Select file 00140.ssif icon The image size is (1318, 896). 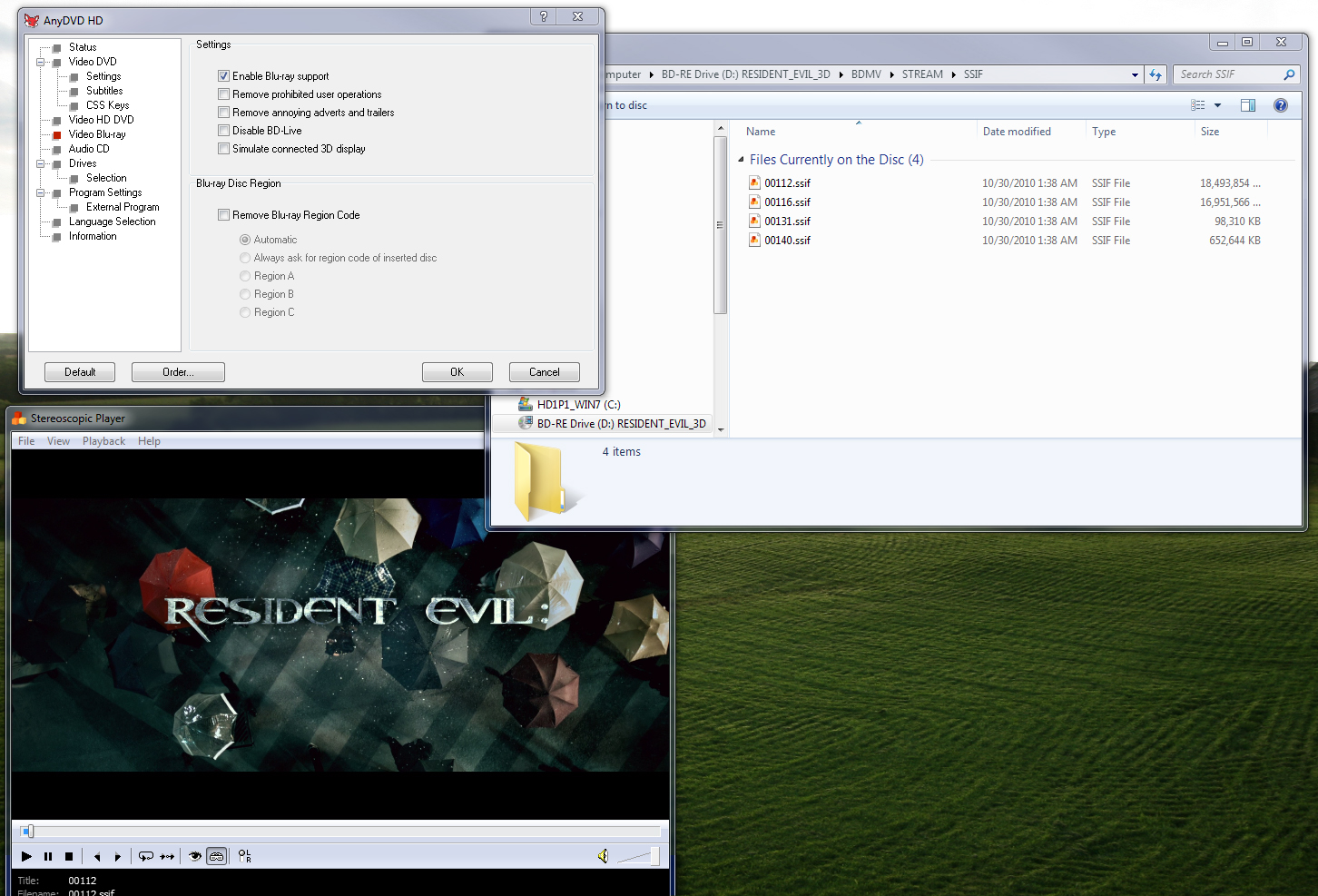click(x=754, y=240)
